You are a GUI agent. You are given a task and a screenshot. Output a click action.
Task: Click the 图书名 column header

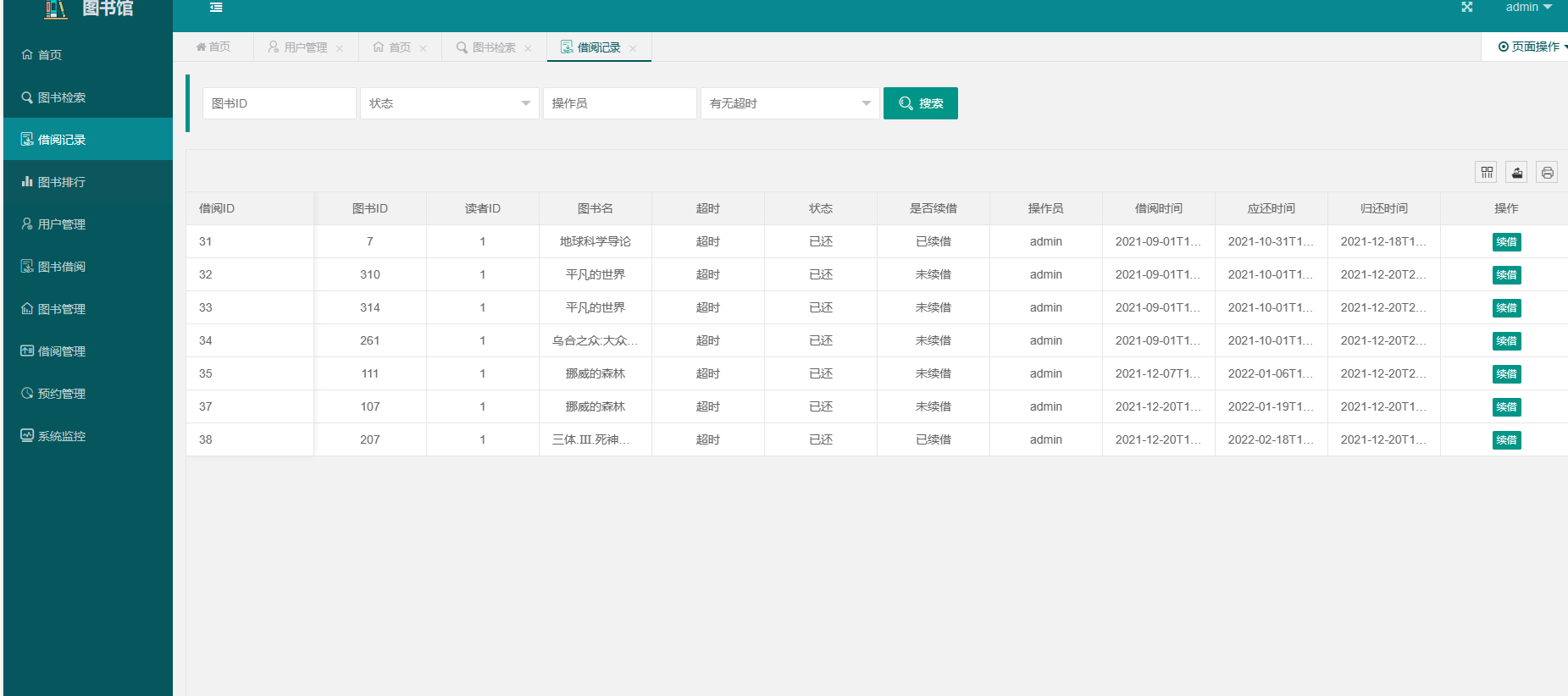[596, 208]
